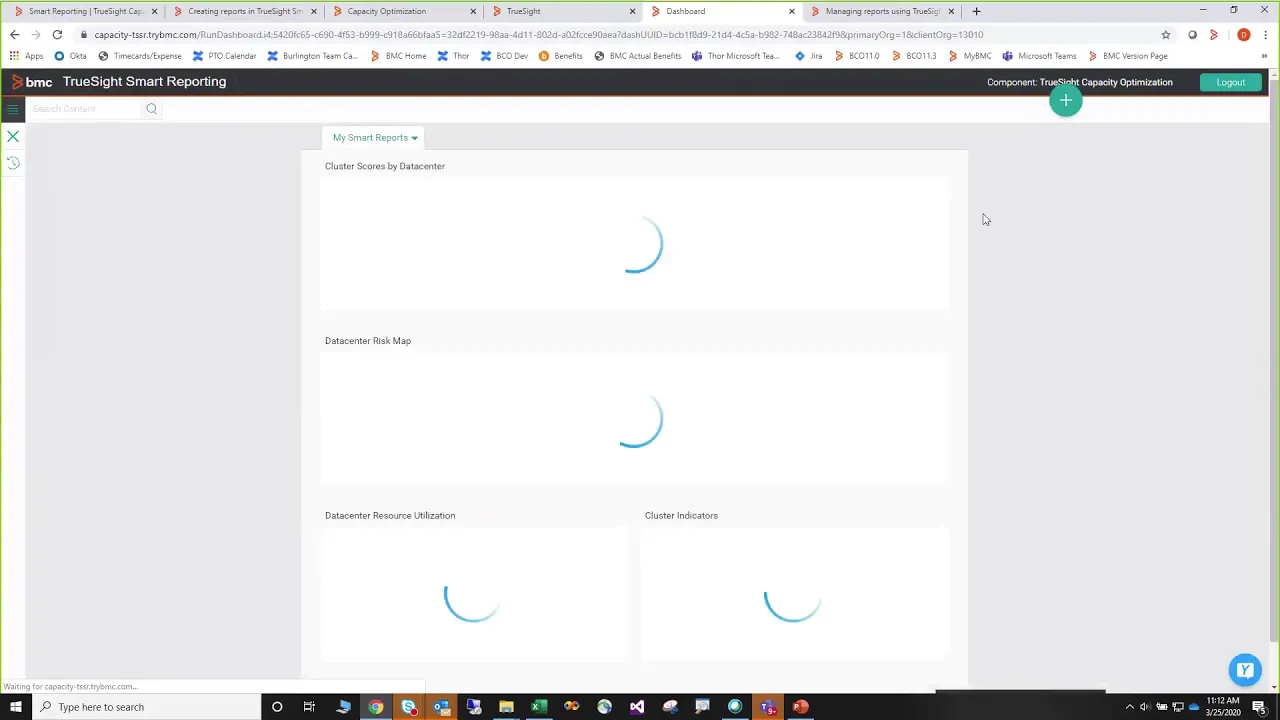The height and width of the screenshot is (720, 1280).
Task: Click the bmc logo
Action: tap(32, 82)
